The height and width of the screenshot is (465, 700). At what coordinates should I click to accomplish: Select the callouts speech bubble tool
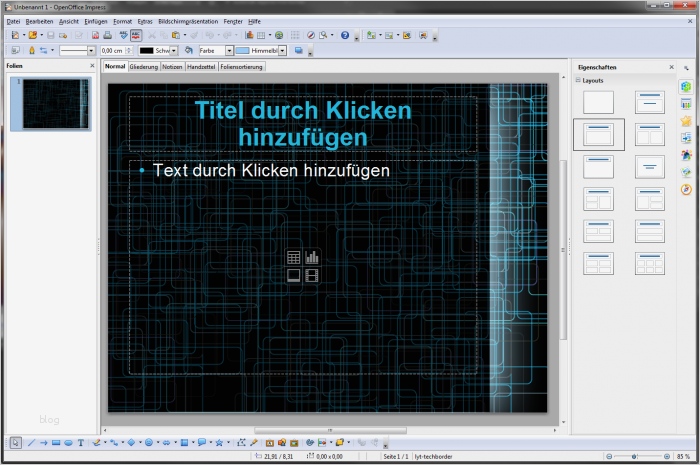point(202,443)
